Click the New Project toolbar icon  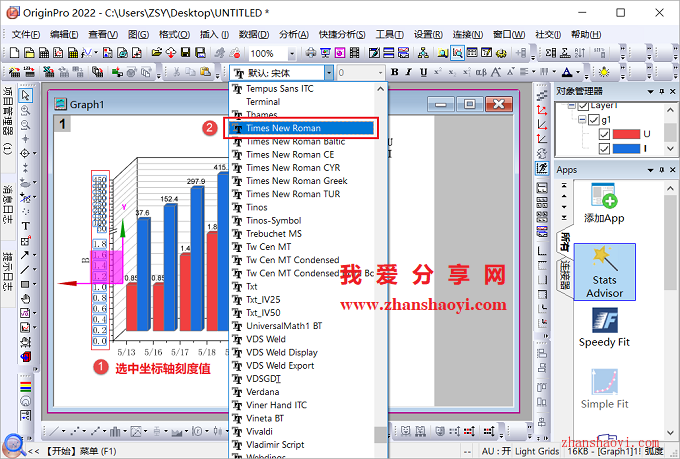(14, 53)
